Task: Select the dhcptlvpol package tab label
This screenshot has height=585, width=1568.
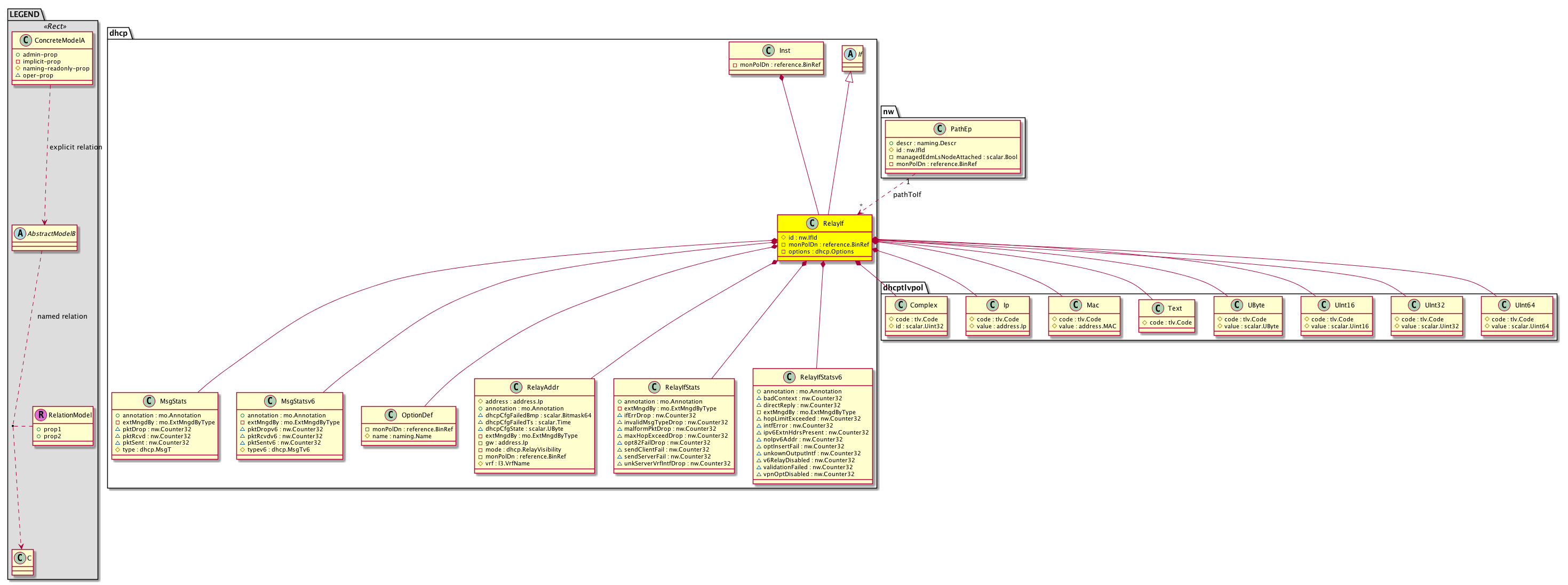Action: pyautogui.click(x=903, y=288)
